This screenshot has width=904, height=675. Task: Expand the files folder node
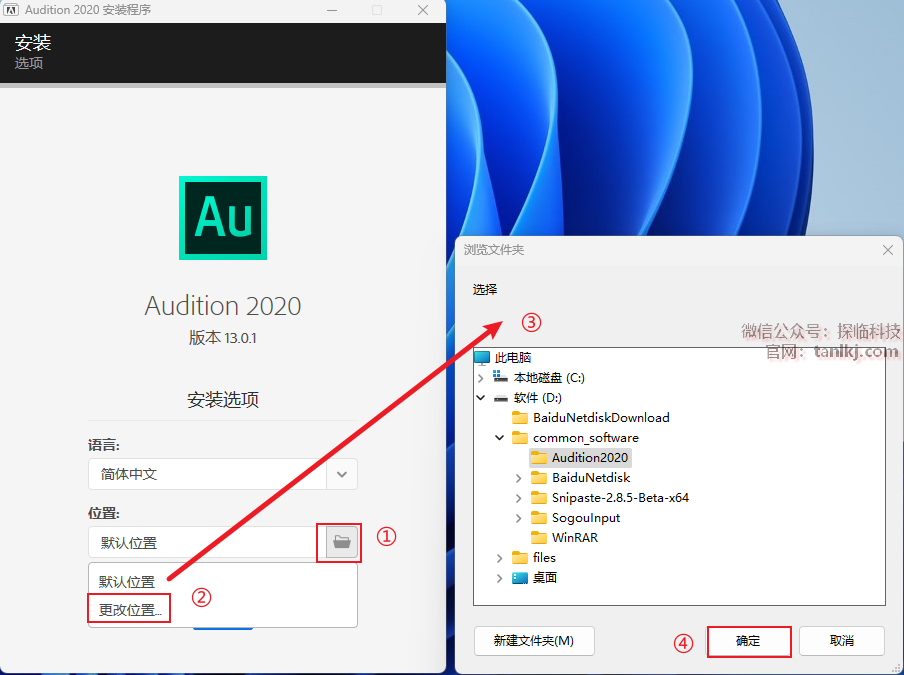coord(499,558)
